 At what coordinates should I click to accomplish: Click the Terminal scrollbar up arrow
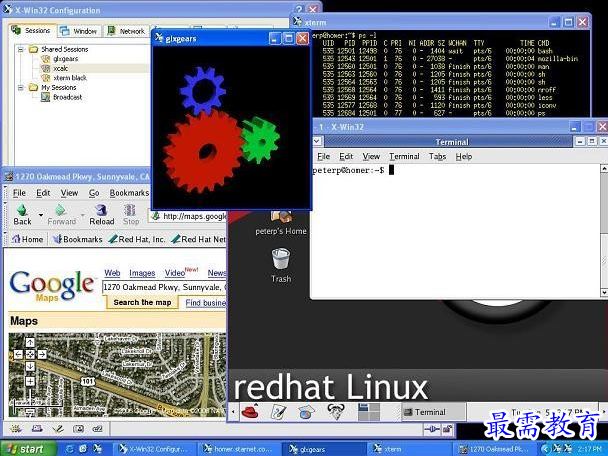click(604, 168)
